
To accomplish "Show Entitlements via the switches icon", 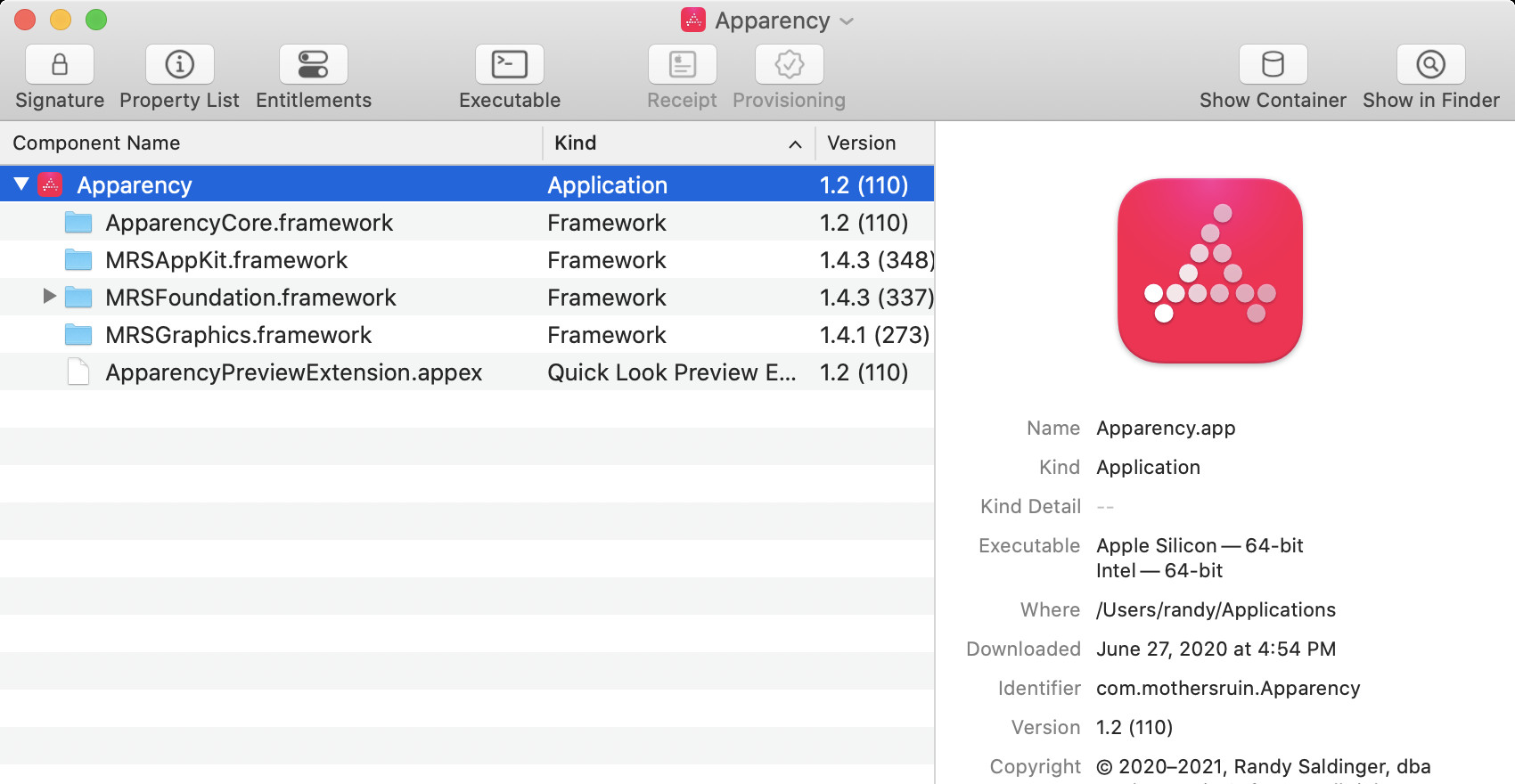I will (314, 64).
